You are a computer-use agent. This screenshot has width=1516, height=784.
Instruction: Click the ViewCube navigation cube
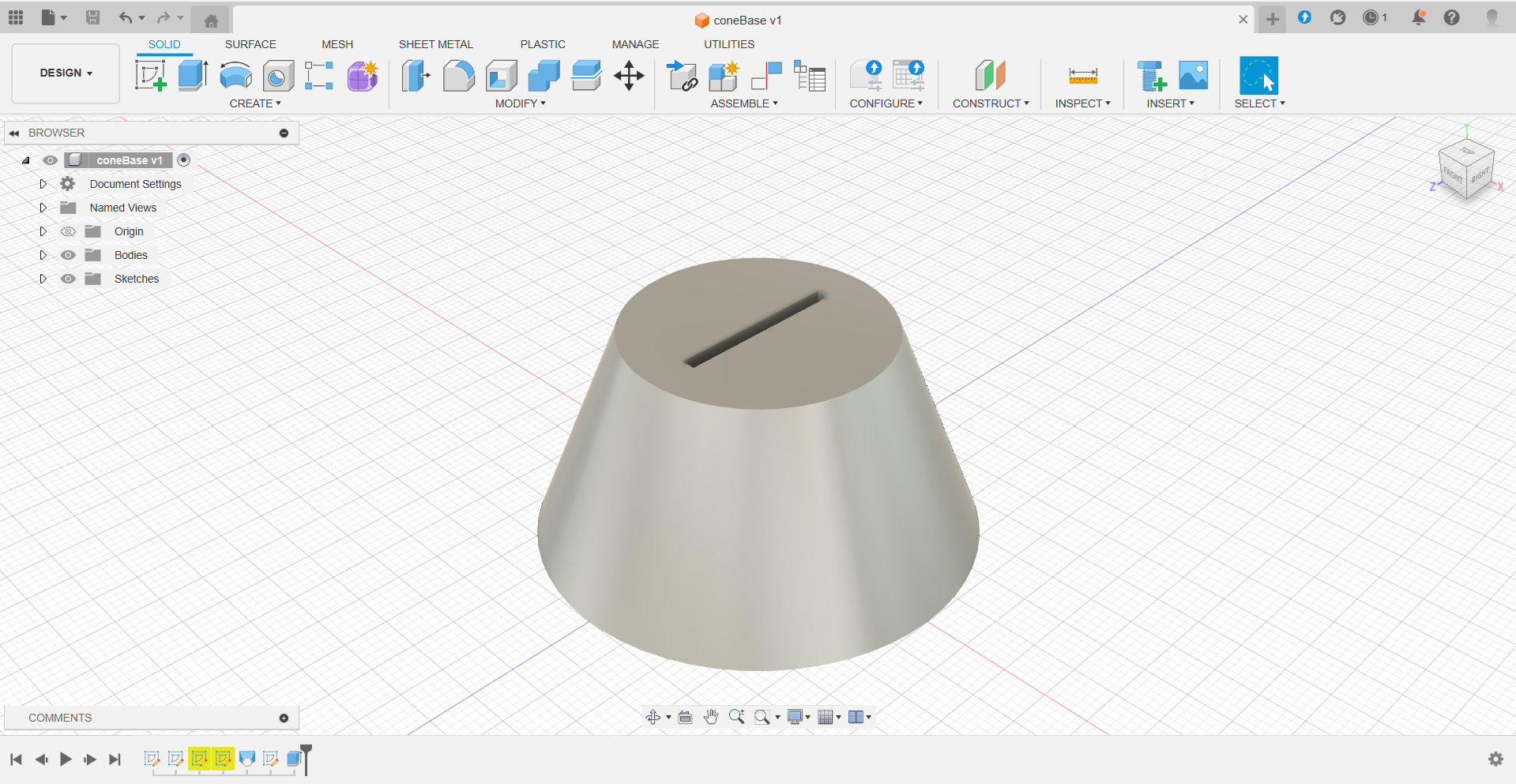[1466, 170]
